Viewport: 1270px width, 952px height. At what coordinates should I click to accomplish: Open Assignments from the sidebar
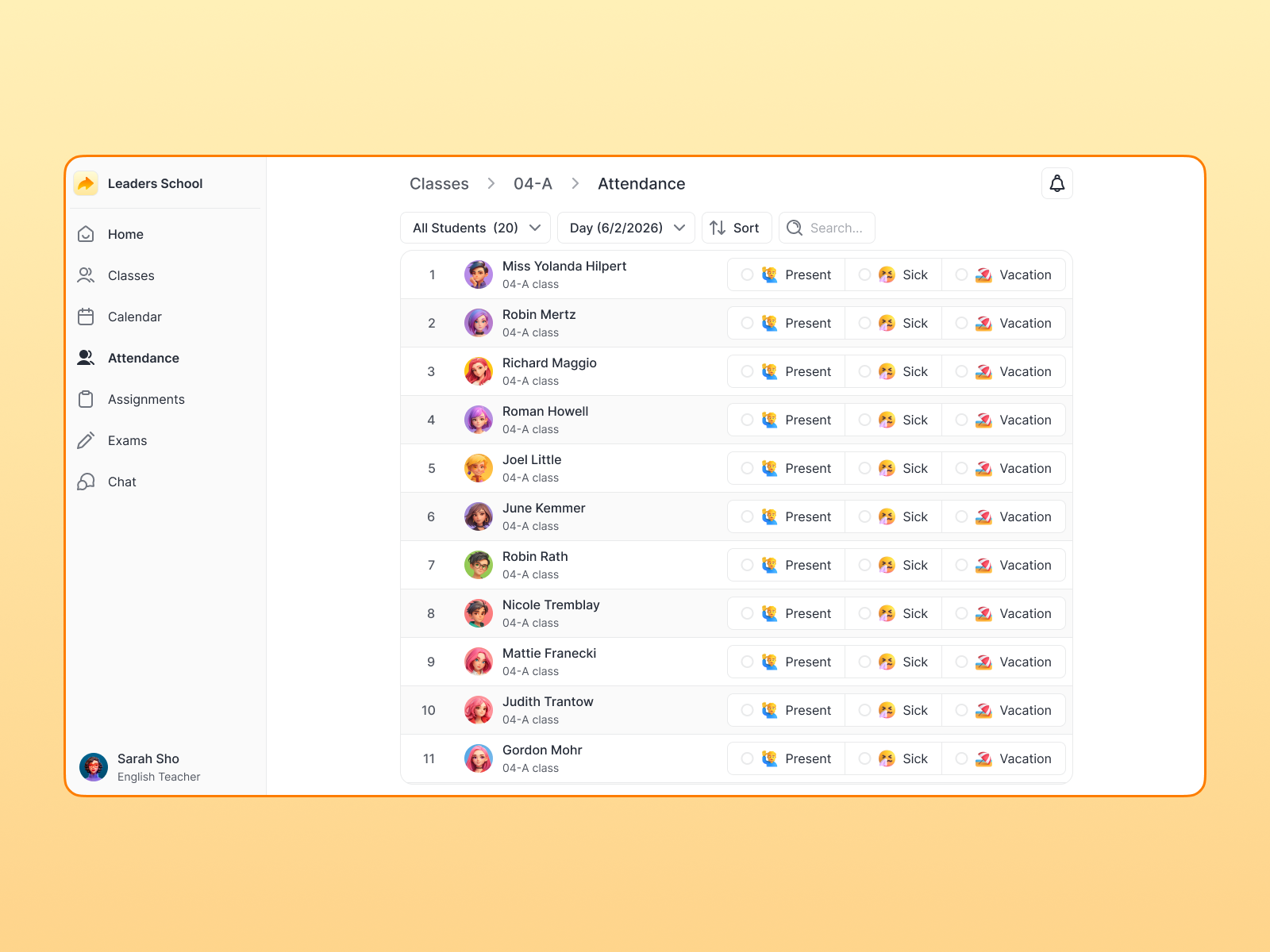coord(87,399)
